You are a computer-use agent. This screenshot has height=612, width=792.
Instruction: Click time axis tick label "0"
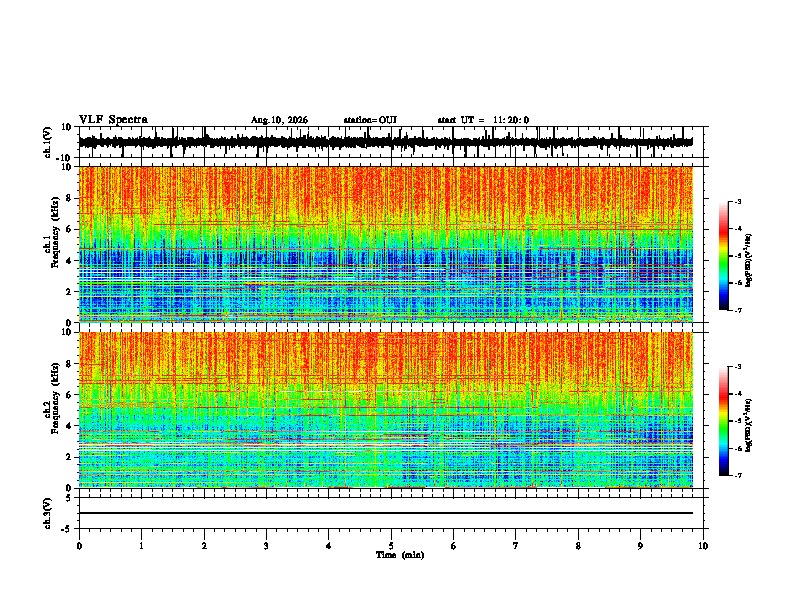79,546
